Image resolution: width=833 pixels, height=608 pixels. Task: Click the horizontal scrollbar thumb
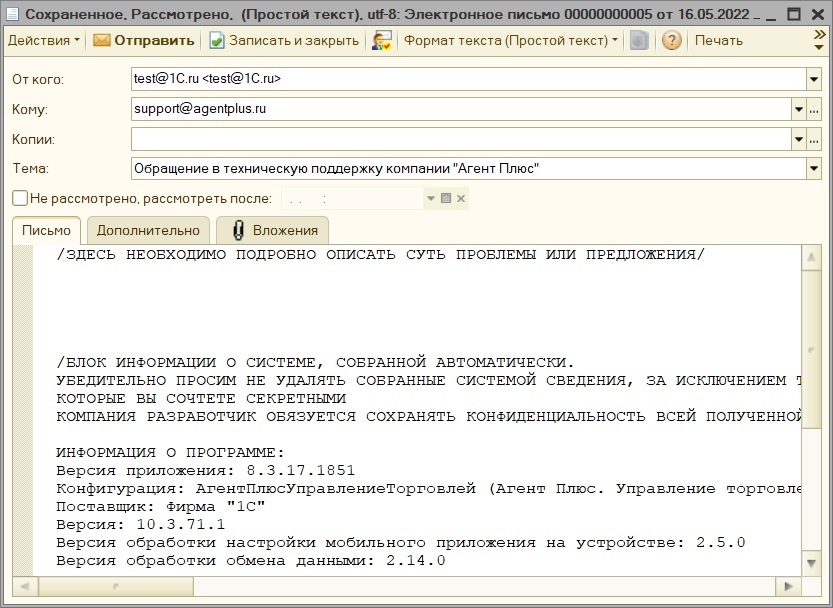click(116, 586)
